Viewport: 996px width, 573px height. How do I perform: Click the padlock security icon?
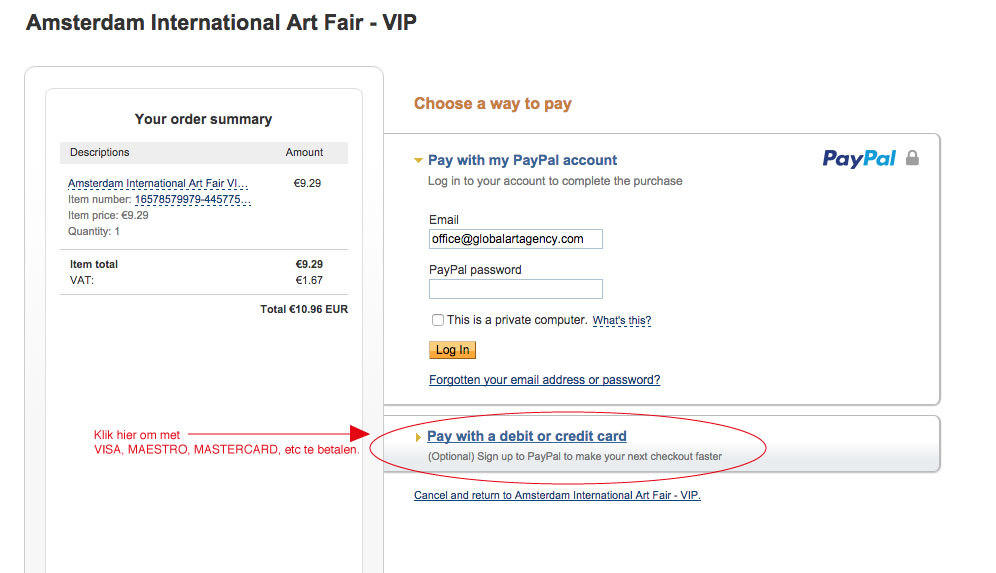[x=912, y=158]
